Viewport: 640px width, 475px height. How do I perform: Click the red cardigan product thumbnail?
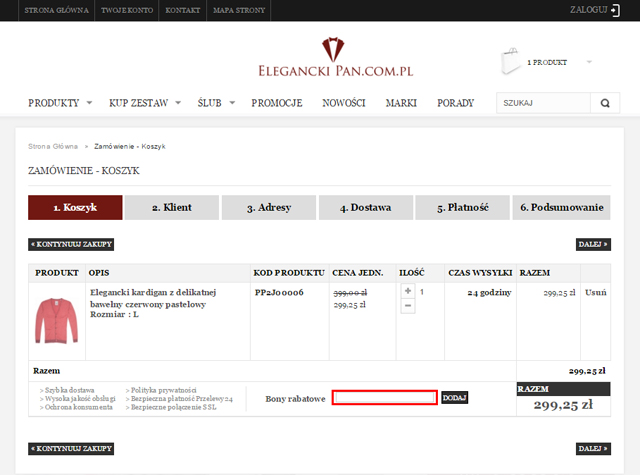56,321
